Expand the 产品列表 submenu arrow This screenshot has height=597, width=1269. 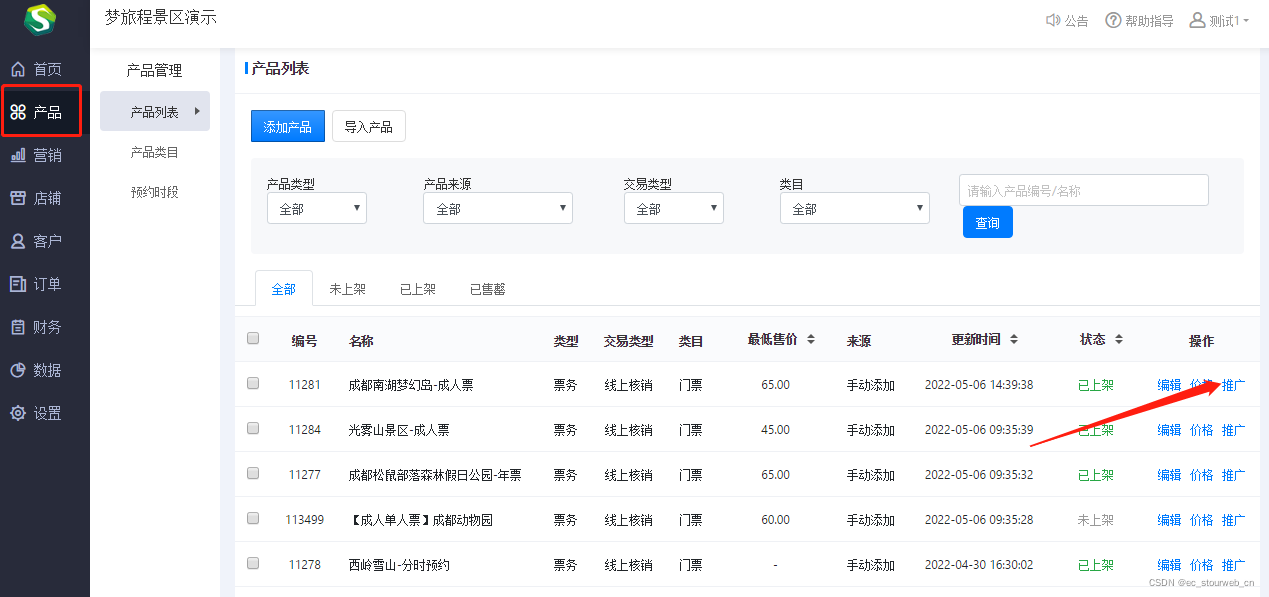(197, 111)
